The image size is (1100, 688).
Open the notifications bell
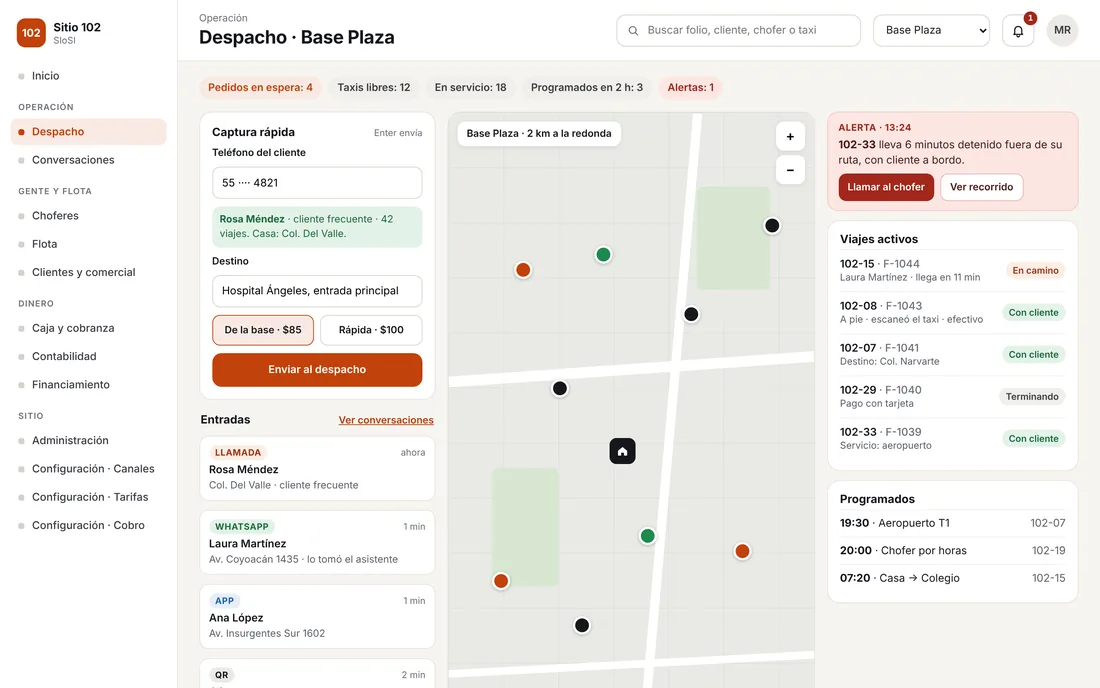(1018, 31)
